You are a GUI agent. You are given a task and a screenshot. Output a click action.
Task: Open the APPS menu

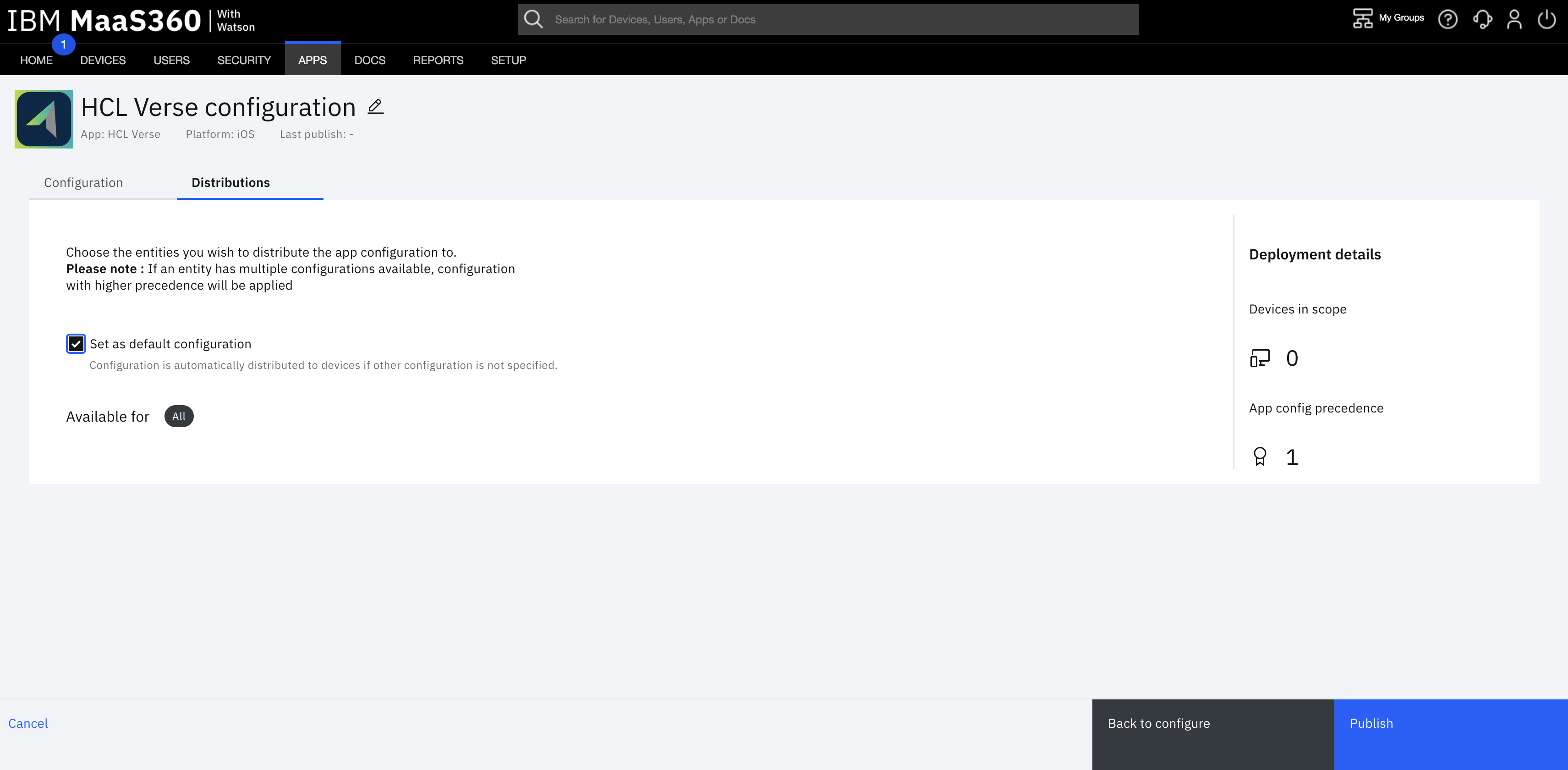pyautogui.click(x=312, y=59)
